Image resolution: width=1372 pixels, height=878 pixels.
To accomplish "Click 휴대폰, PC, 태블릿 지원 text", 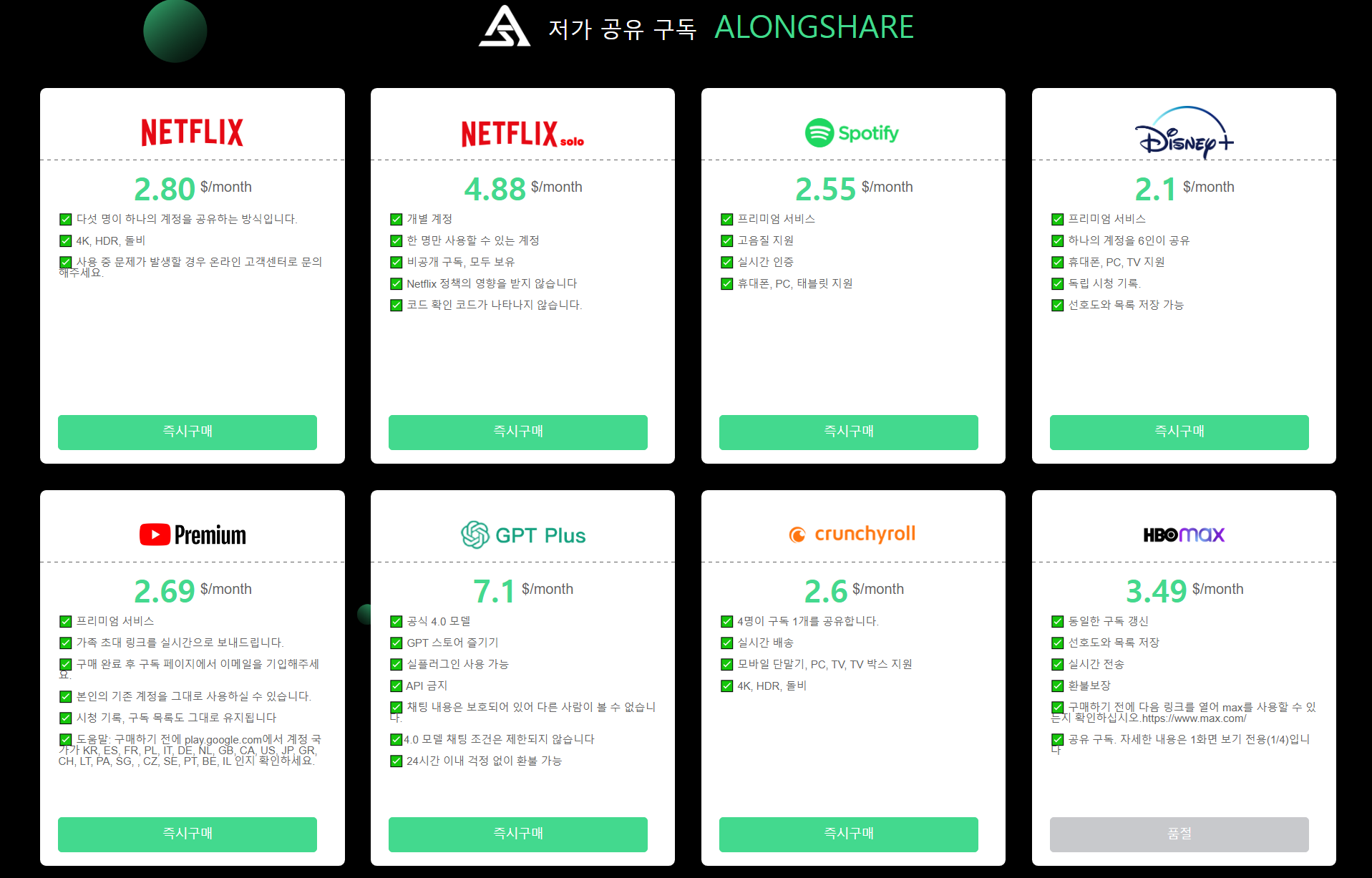I will (795, 283).
